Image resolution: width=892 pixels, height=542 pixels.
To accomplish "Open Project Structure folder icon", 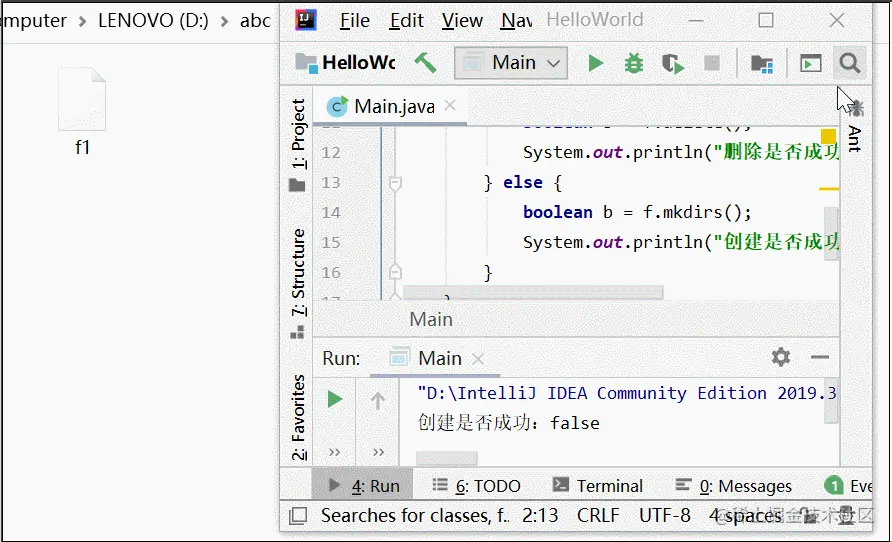I will click(x=761, y=63).
